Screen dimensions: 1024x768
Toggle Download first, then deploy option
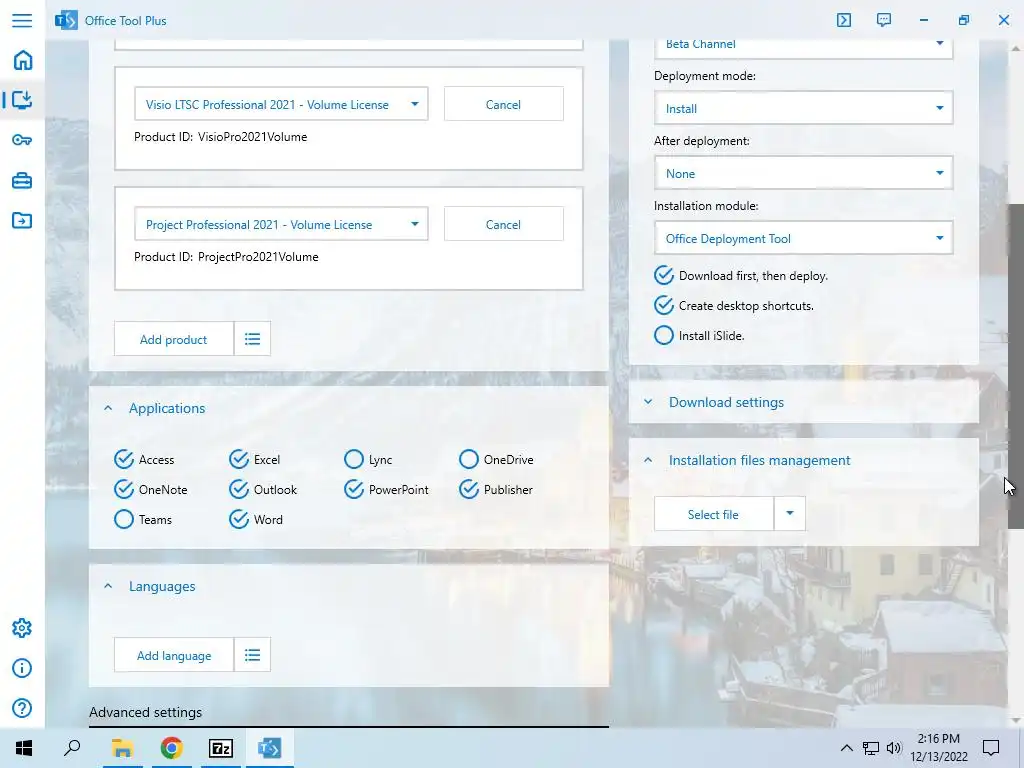tap(741, 276)
